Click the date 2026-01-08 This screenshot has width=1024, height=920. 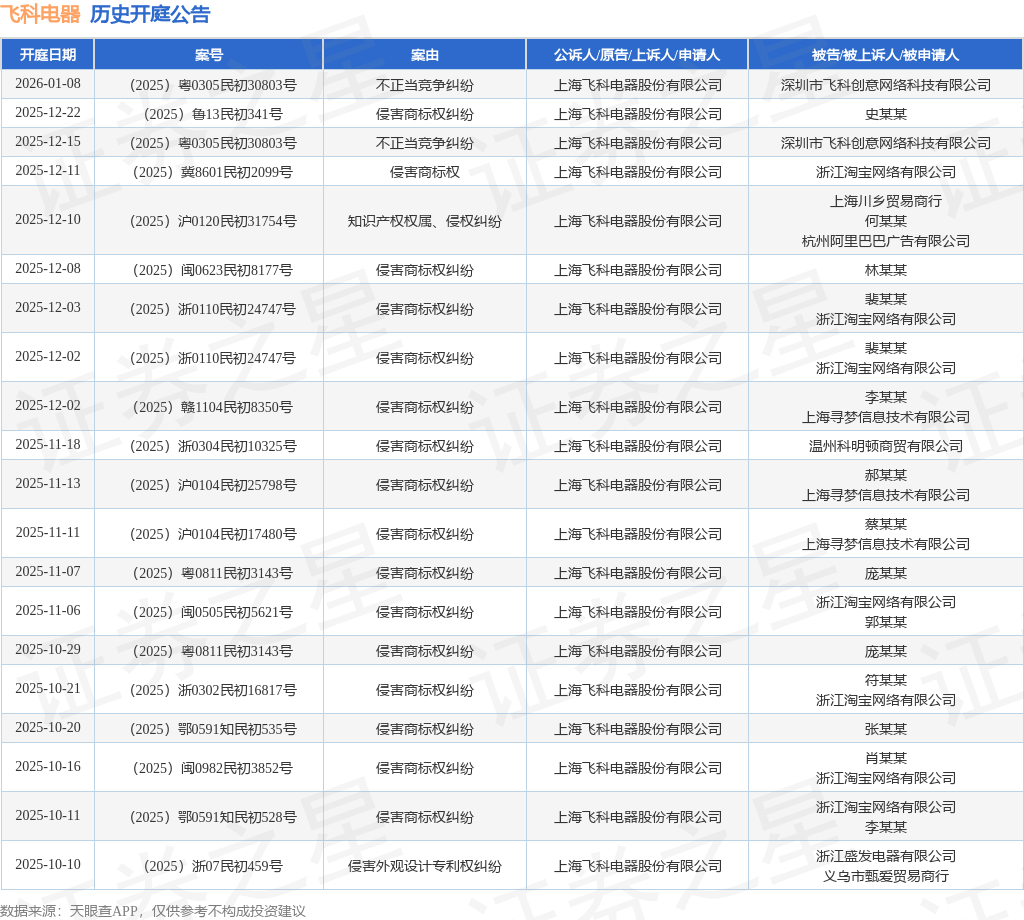coord(48,84)
